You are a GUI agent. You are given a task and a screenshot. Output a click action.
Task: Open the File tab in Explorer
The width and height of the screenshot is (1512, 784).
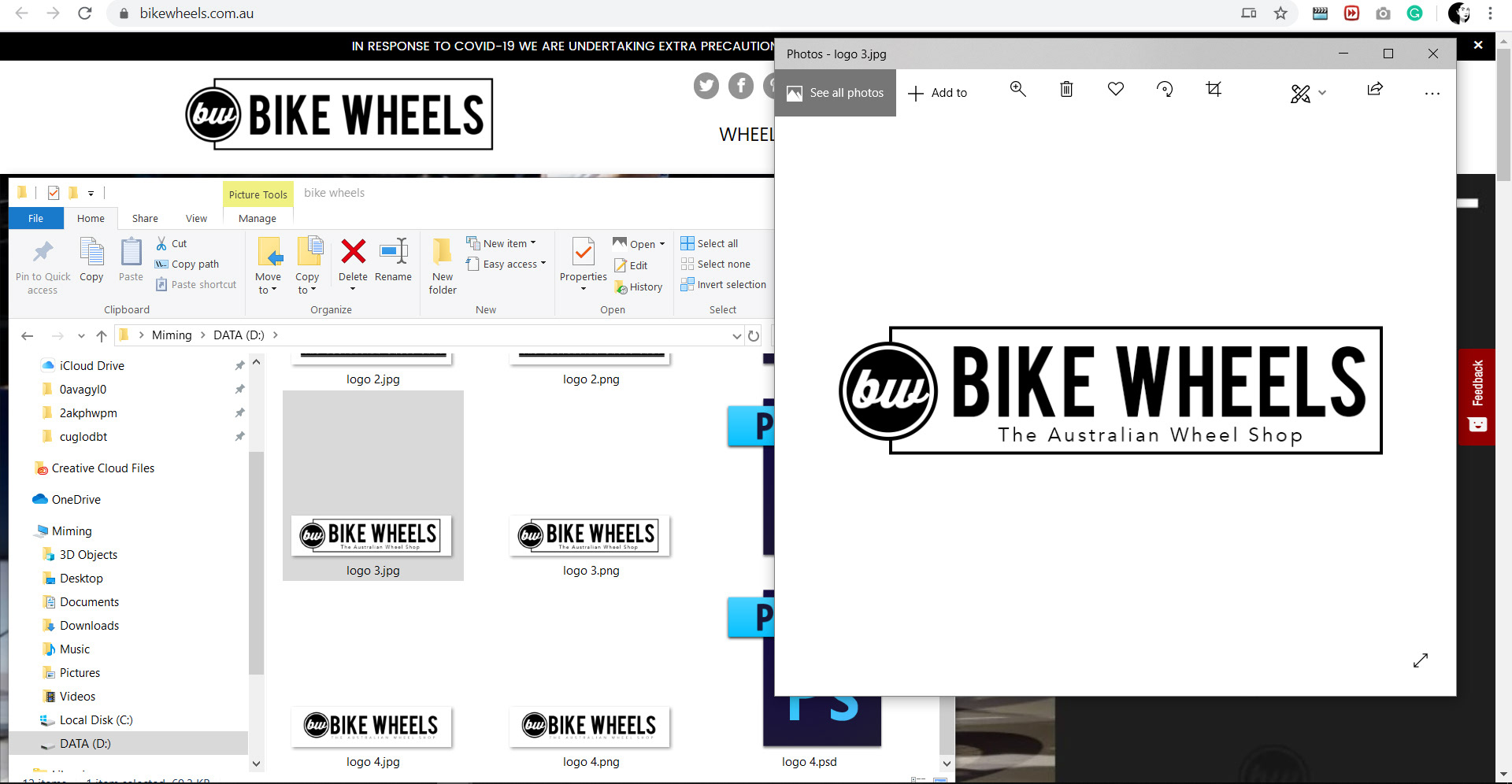click(36, 218)
